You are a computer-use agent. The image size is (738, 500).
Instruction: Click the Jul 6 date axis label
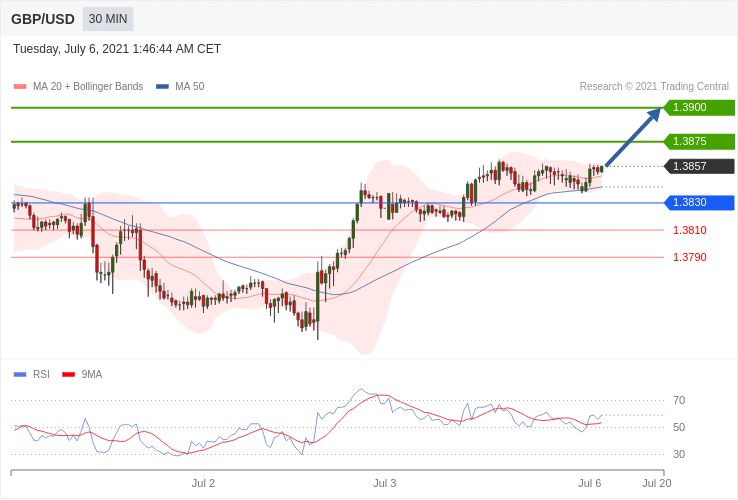[x=590, y=484]
